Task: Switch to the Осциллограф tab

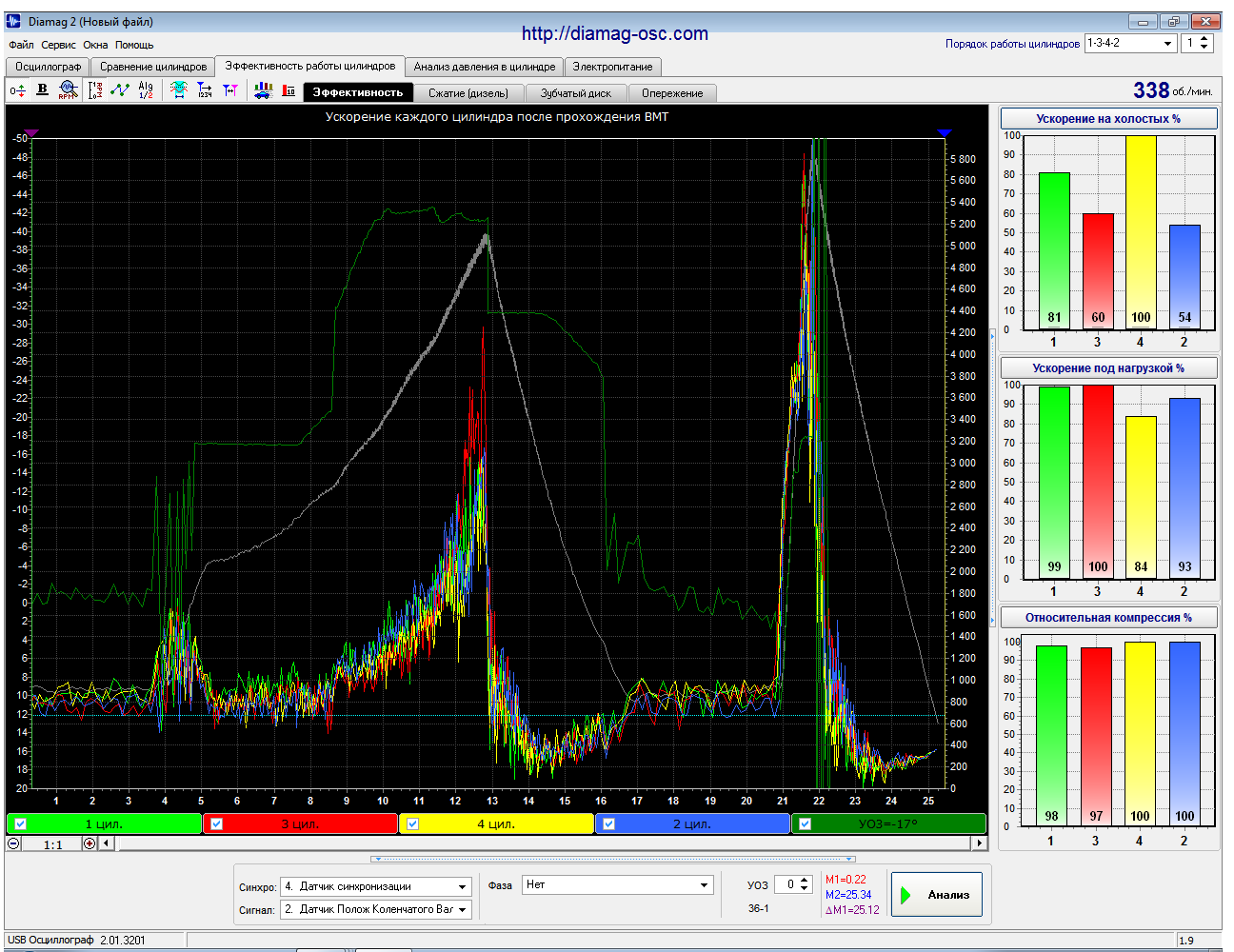Action: pyautogui.click(x=48, y=67)
